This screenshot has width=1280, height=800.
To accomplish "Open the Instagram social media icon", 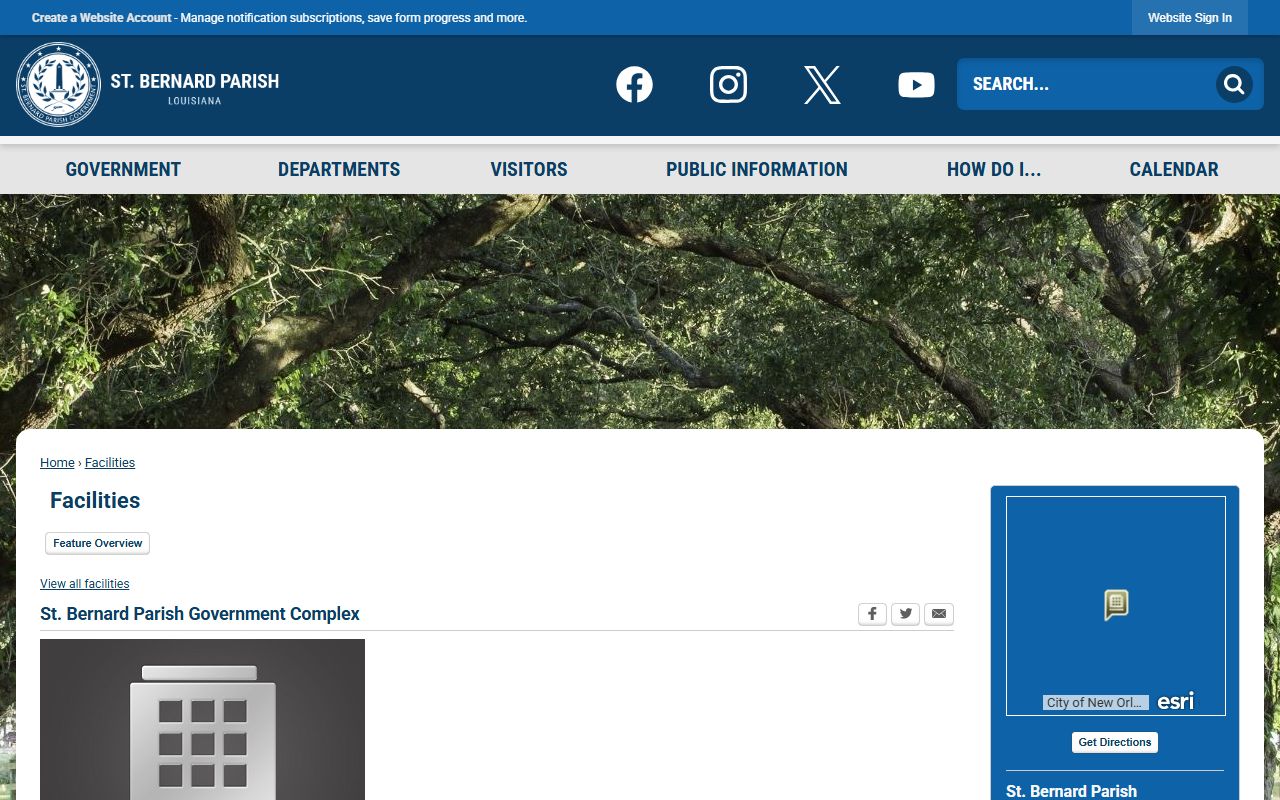I will click(x=728, y=85).
